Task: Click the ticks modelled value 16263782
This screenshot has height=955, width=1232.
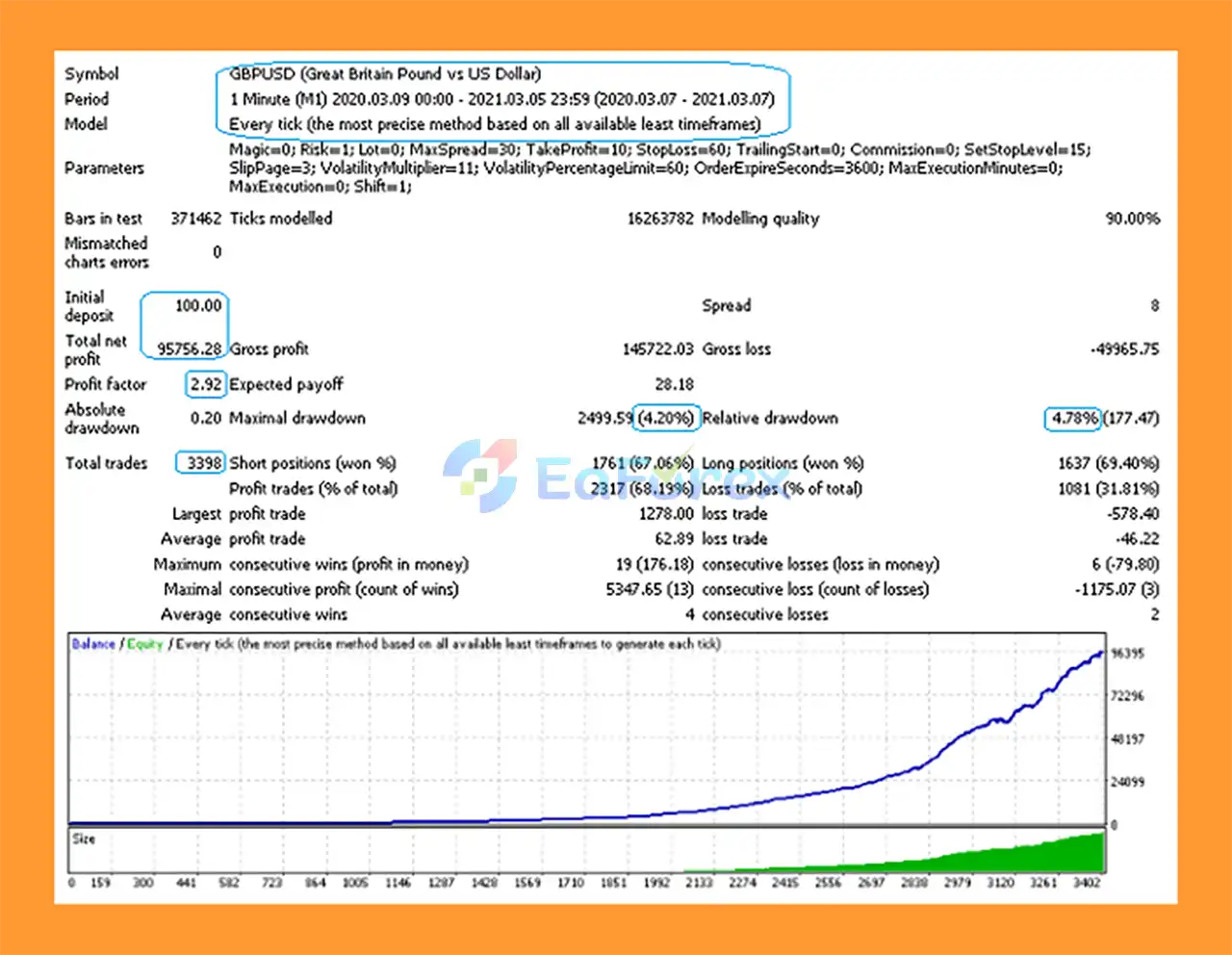Action: coord(659,219)
